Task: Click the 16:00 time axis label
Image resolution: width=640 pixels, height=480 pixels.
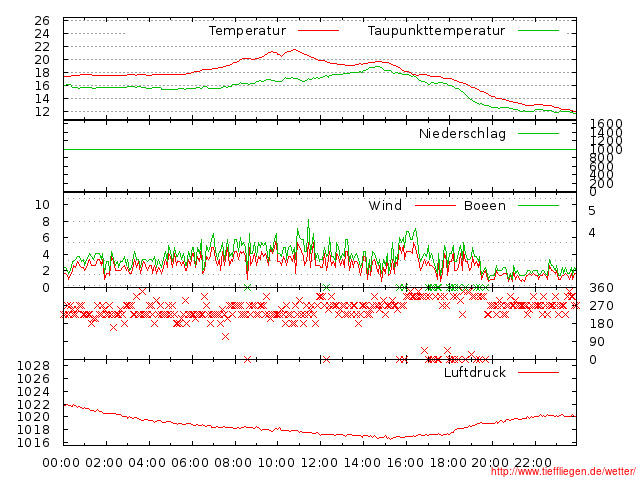Action: [405, 463]
